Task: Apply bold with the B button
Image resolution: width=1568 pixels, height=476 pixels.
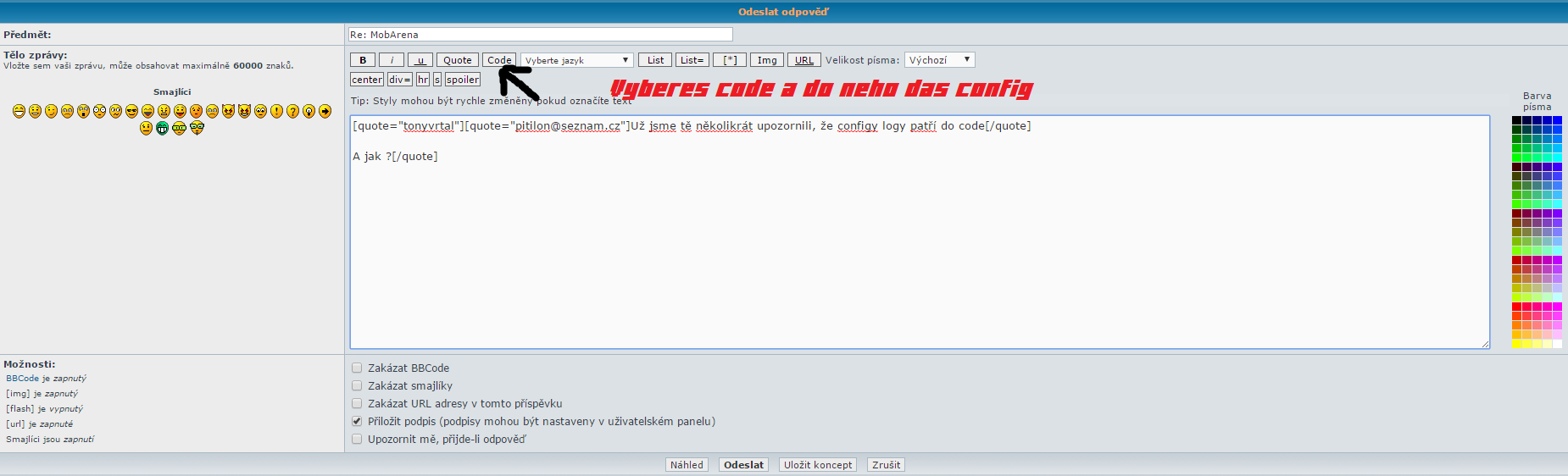Action: (x=363, y=60)
